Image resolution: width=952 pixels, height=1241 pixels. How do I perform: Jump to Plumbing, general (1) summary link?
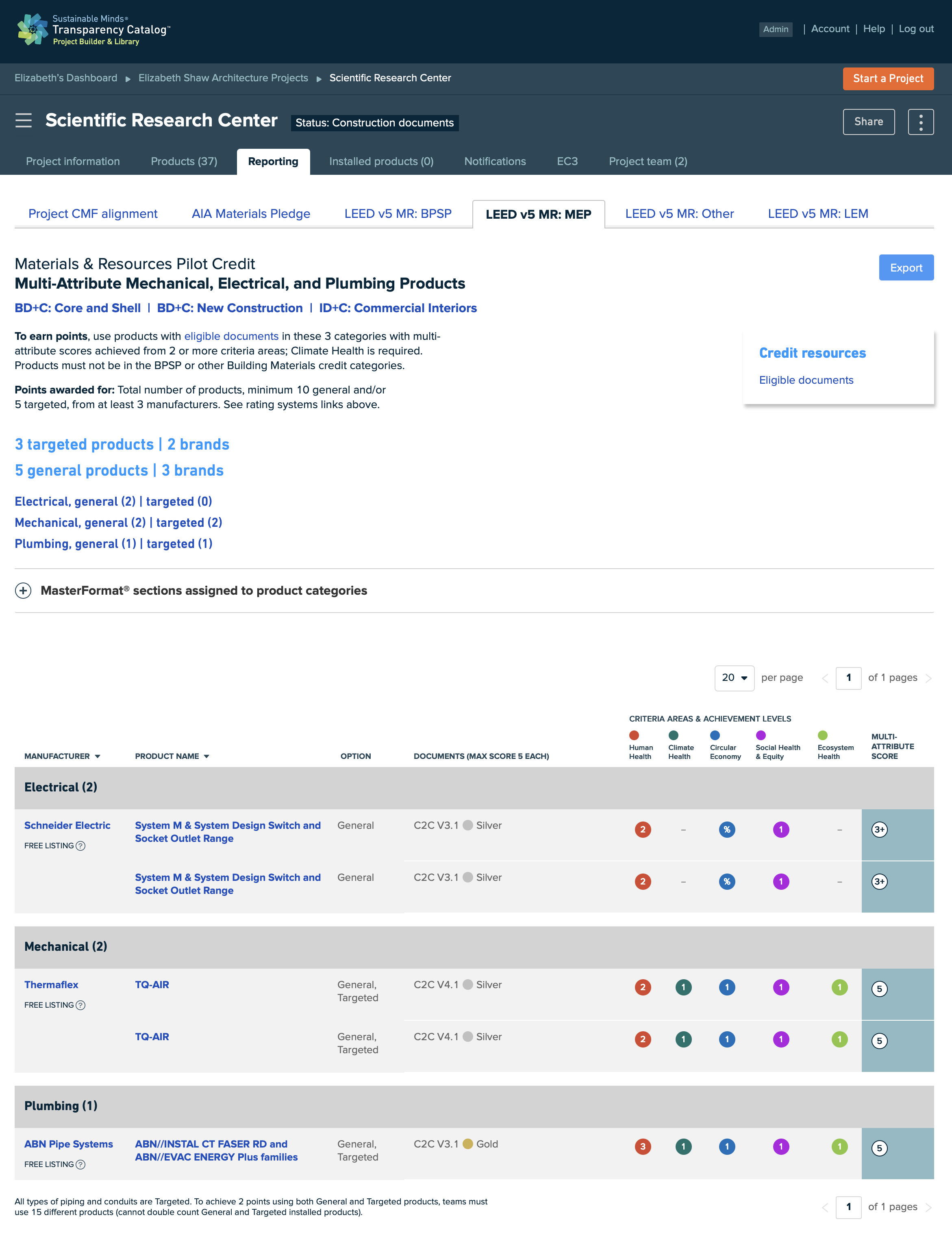click(x=75, y=544)
